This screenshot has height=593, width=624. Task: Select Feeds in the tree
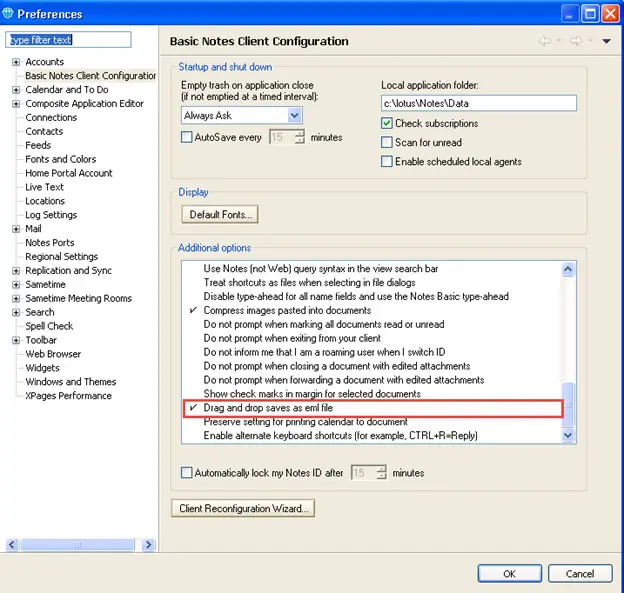click(38, 146)
